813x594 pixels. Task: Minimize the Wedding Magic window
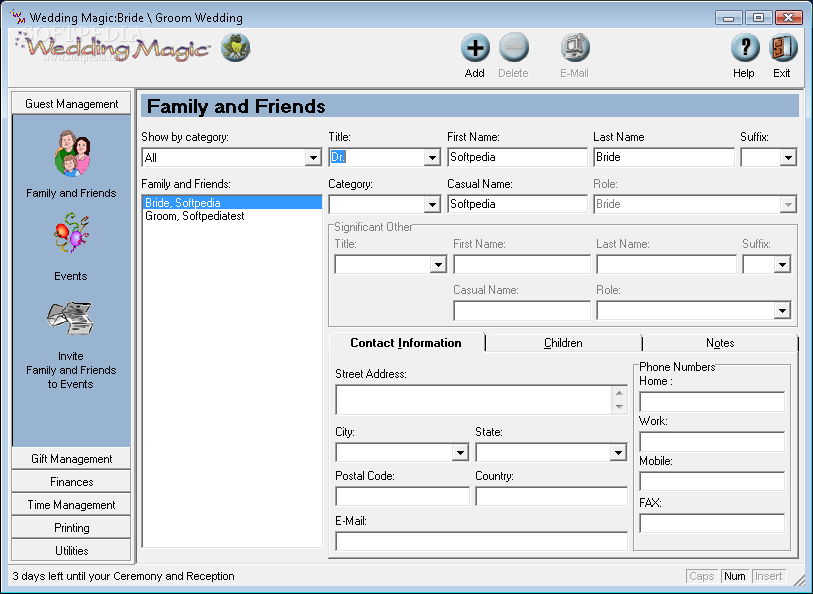pyautogui.click(x=728, y=18)
